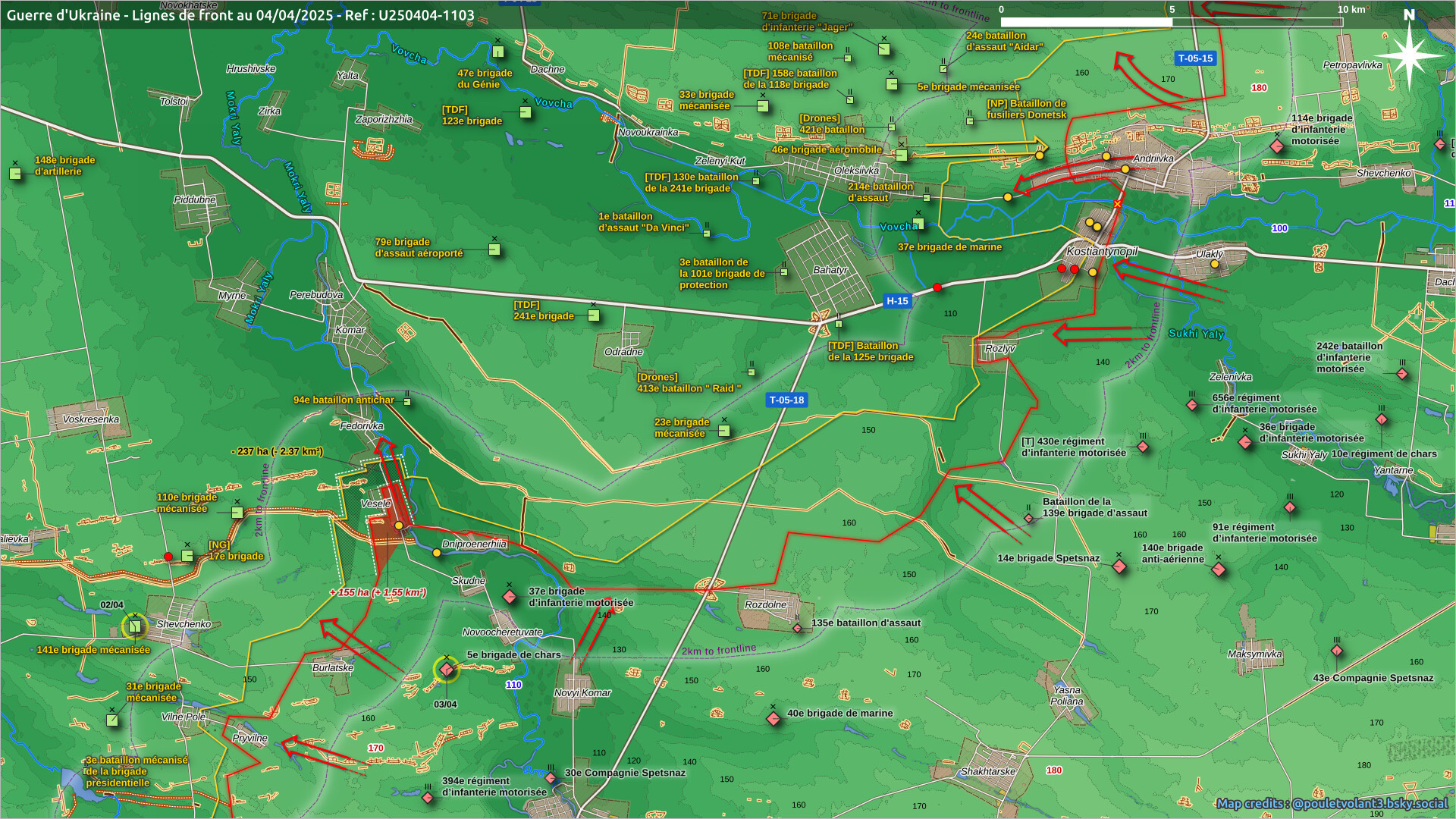
Task: Select the [TDF] 123e brigade unit square
Action: pos(526,112)
